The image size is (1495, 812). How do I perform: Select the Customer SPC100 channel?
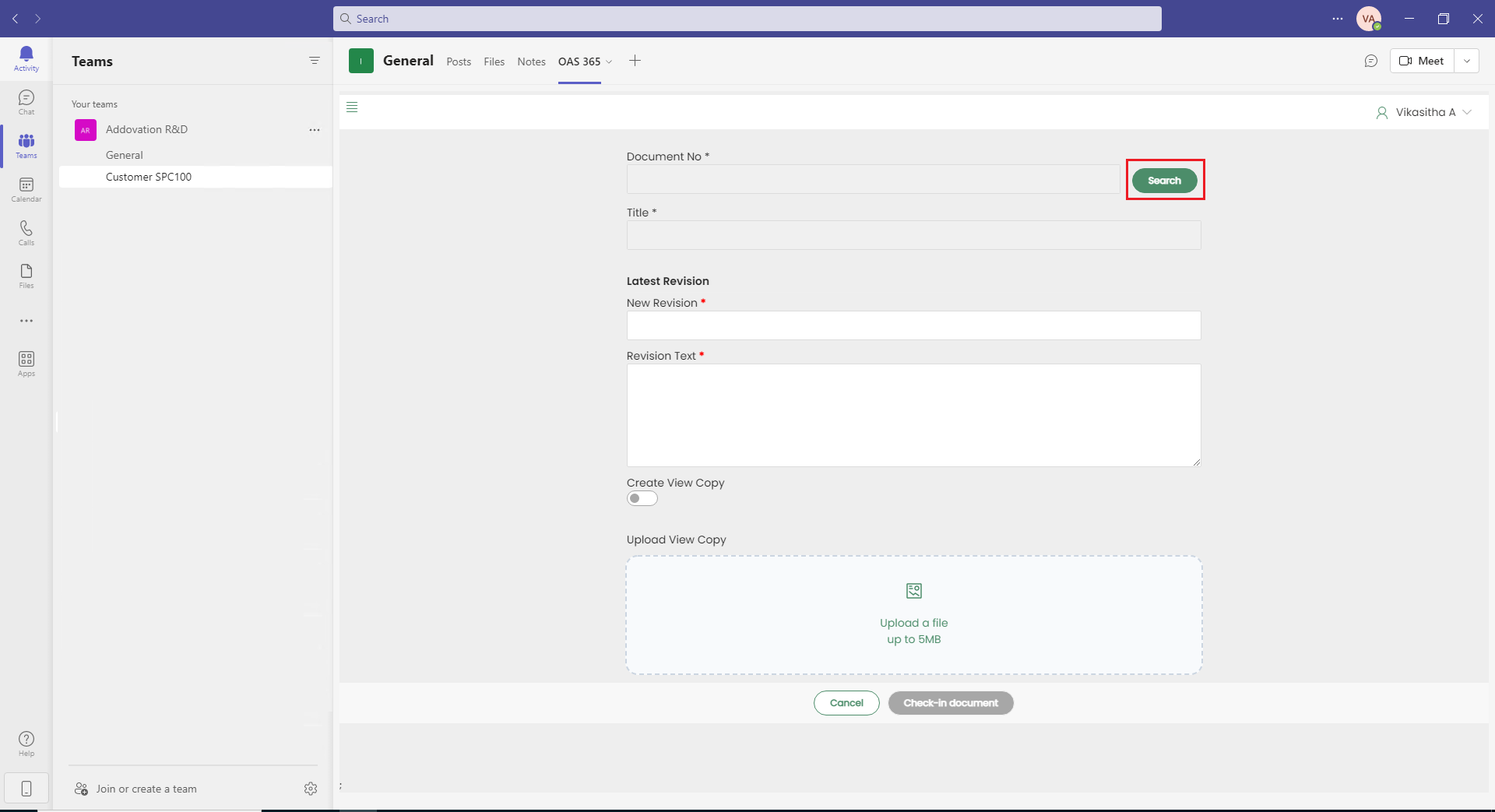(x=149, y=177)
